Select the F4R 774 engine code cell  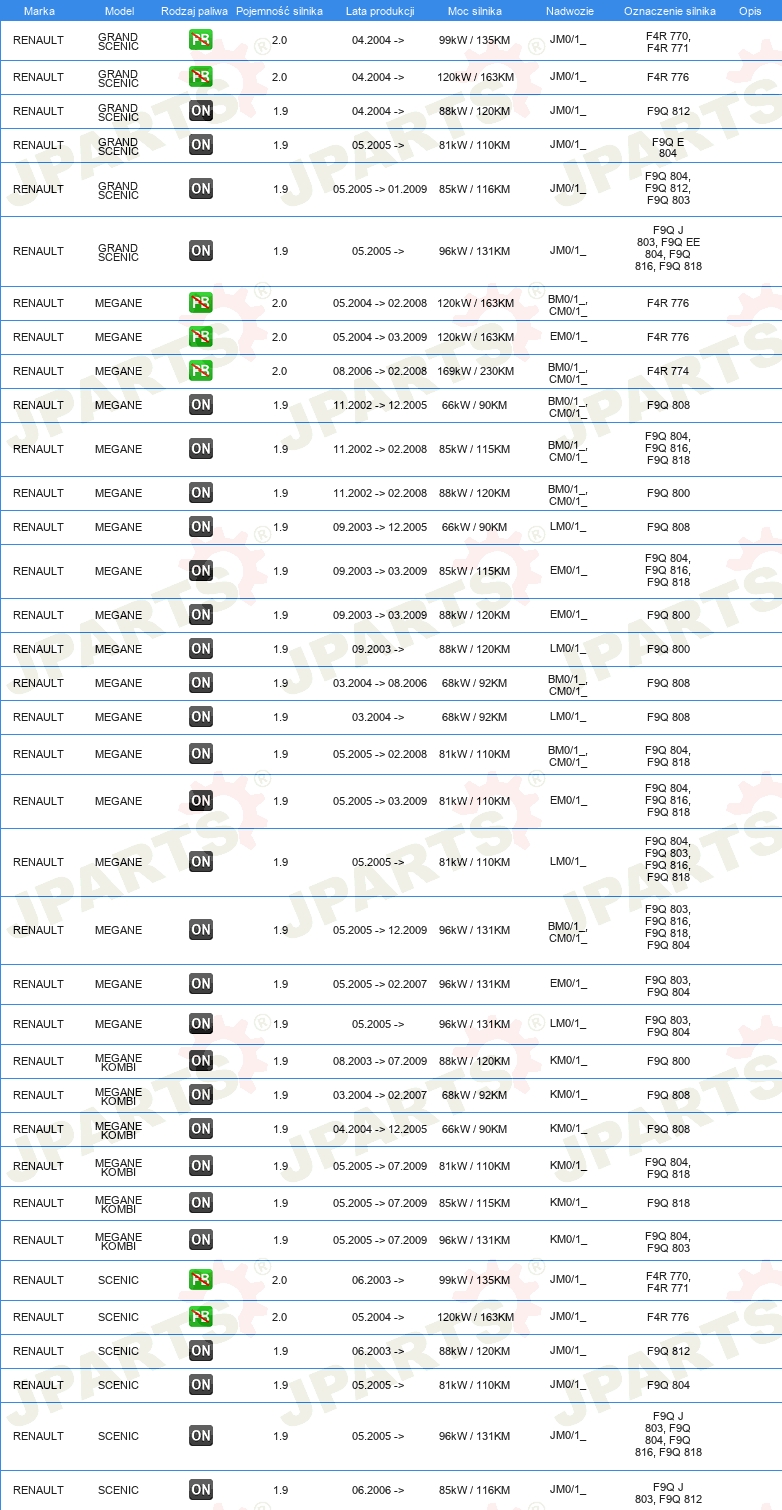coord(668,371)
